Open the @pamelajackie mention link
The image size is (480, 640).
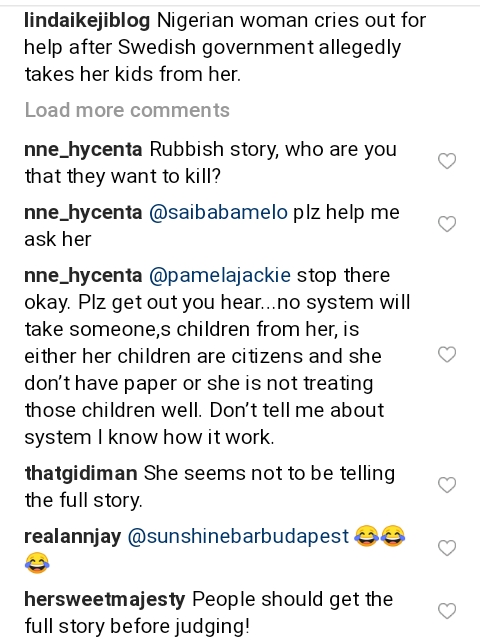pyautogui.click(x=220, y=276)
